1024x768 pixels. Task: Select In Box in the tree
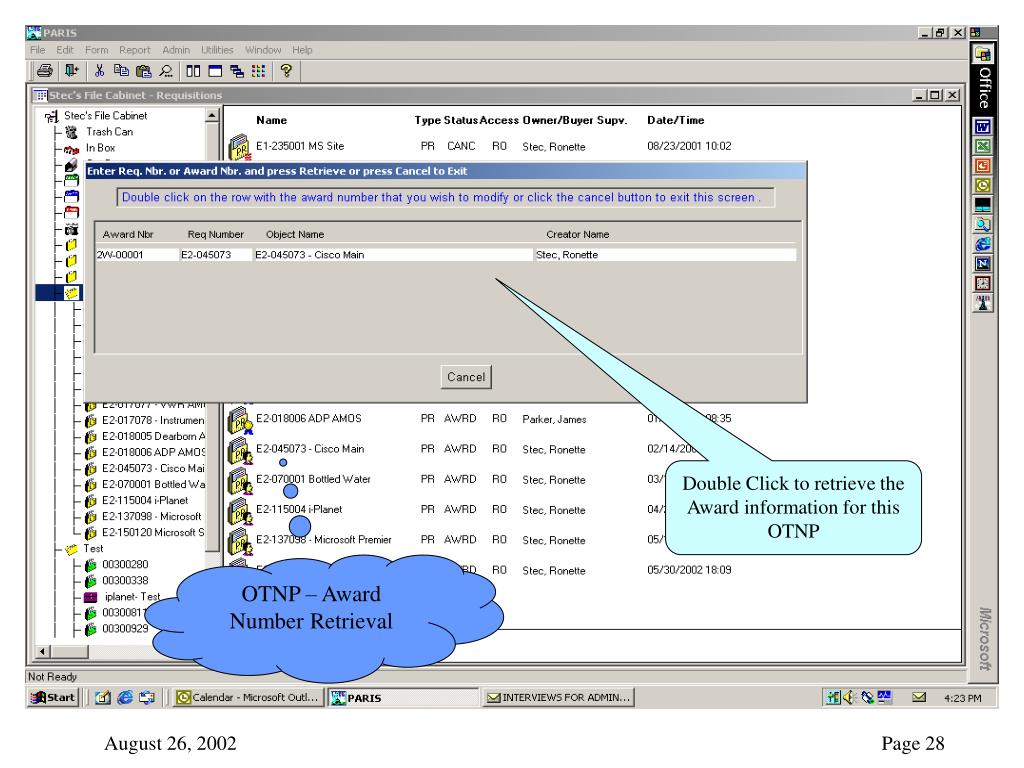click(x=101, y=148)
